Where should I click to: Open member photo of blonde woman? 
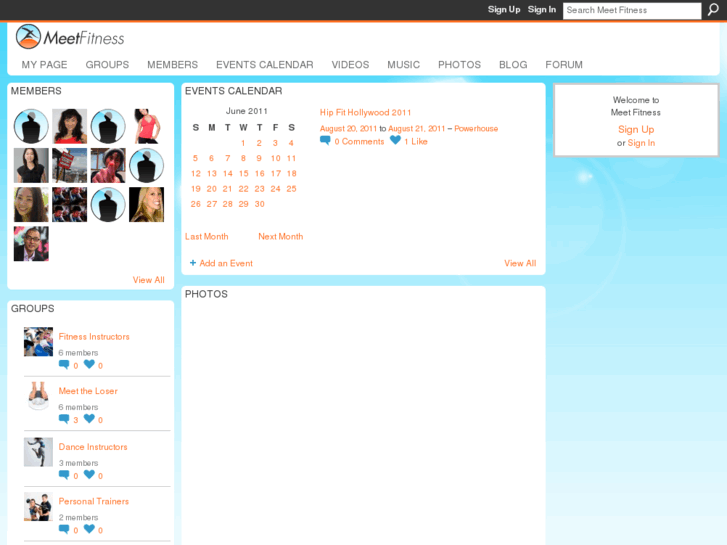pos(147,205)
